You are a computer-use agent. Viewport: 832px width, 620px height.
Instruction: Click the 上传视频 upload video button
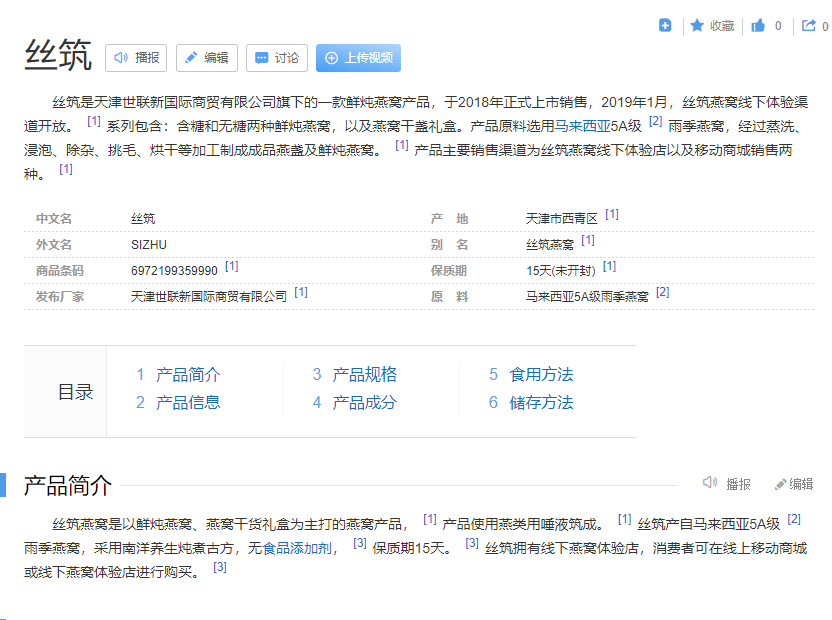pyautogui.click(x=358, y=58)
